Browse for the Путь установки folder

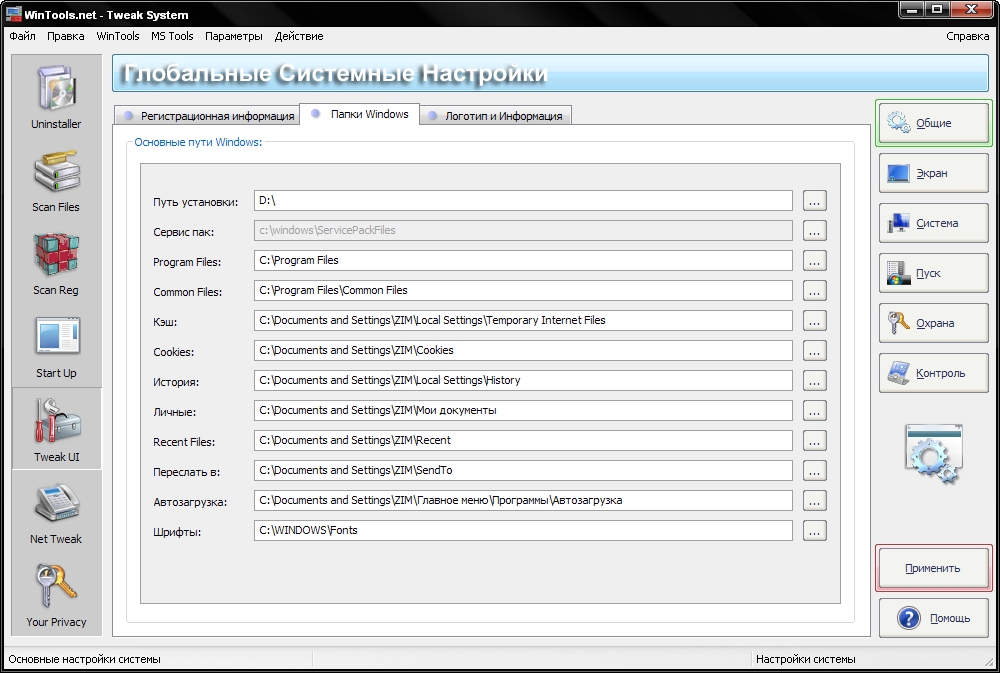click(814, 201)
